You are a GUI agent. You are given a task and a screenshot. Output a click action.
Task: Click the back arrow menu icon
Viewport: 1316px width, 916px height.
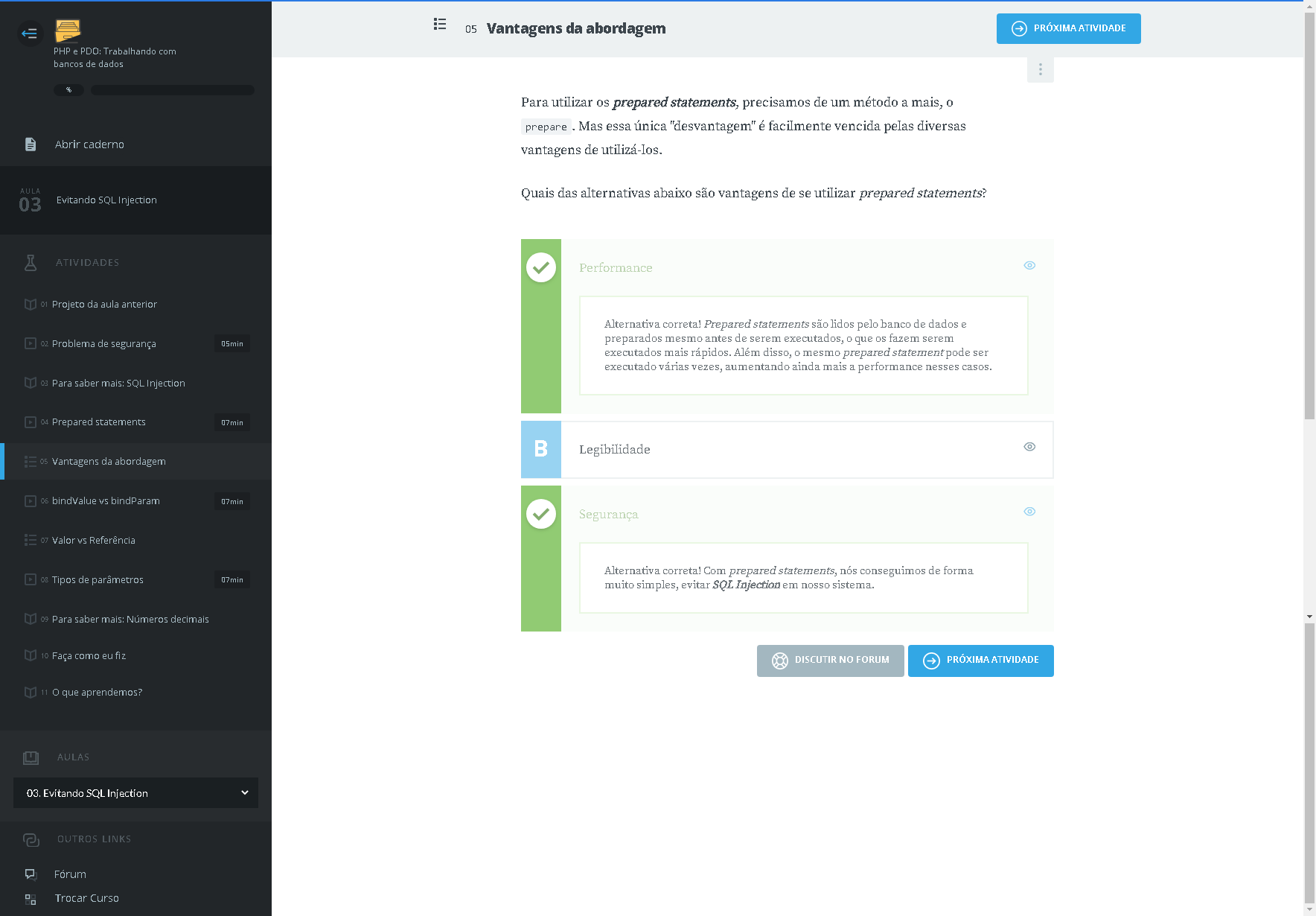point(30,33)
